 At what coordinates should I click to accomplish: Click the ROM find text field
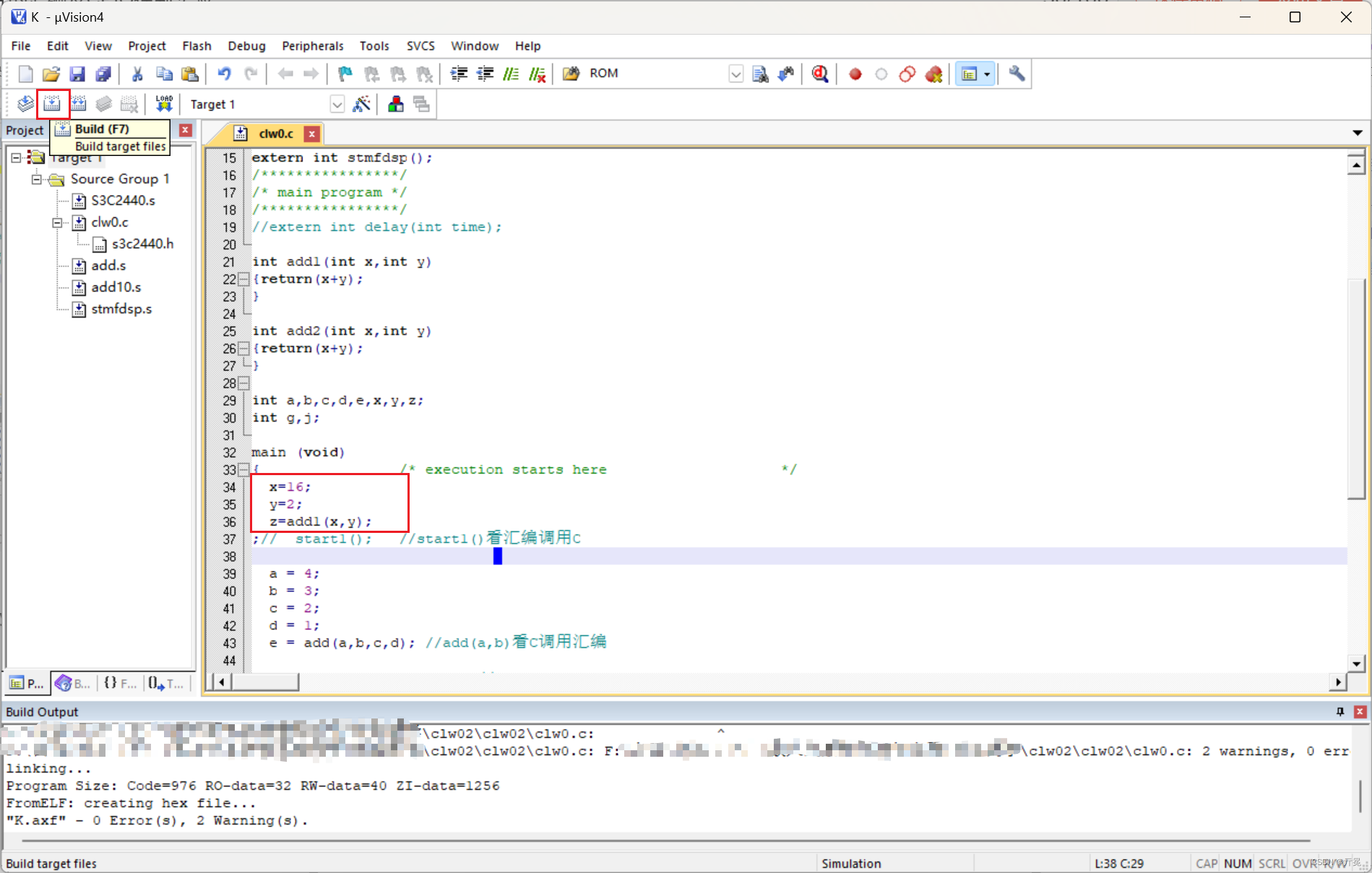pos(656,74)
